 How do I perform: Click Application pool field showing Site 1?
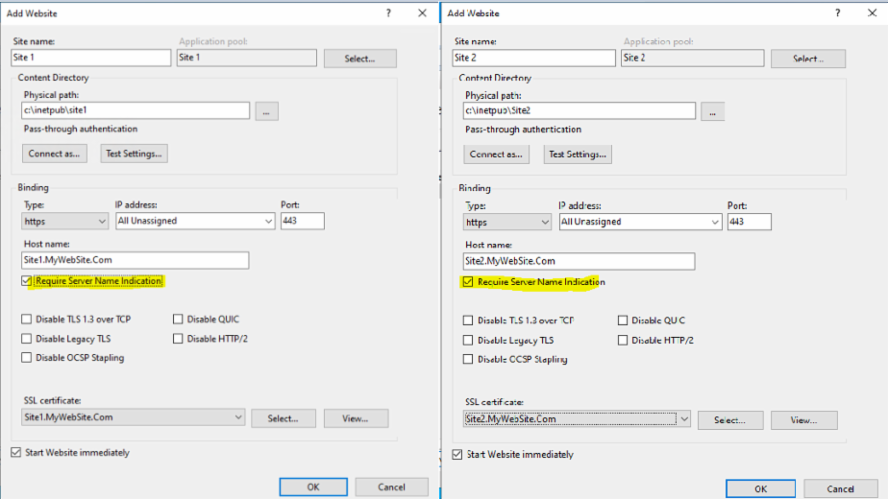pyautogui.click(x=246, y=58)
